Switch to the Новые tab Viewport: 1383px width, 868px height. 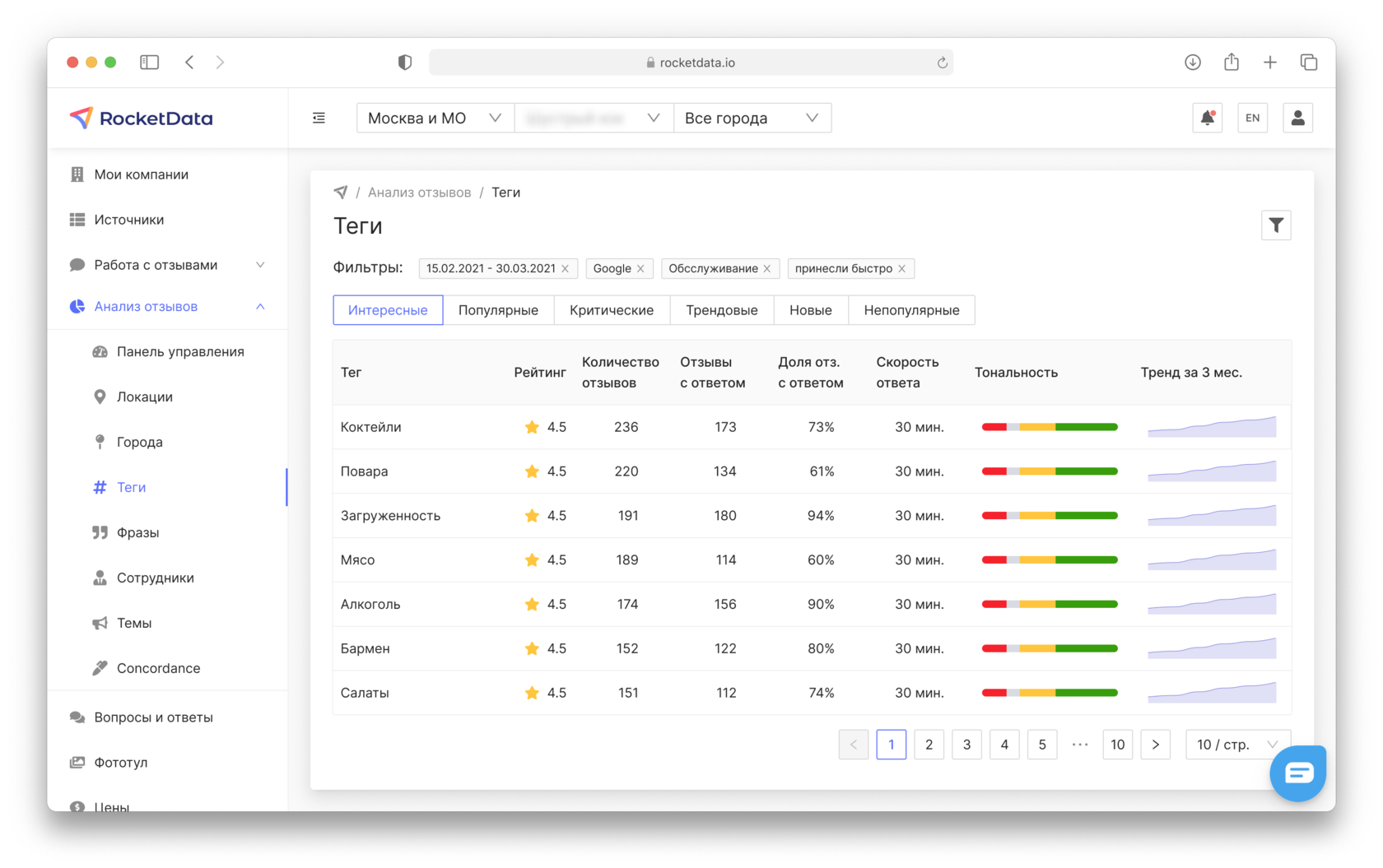pos(811,310)
